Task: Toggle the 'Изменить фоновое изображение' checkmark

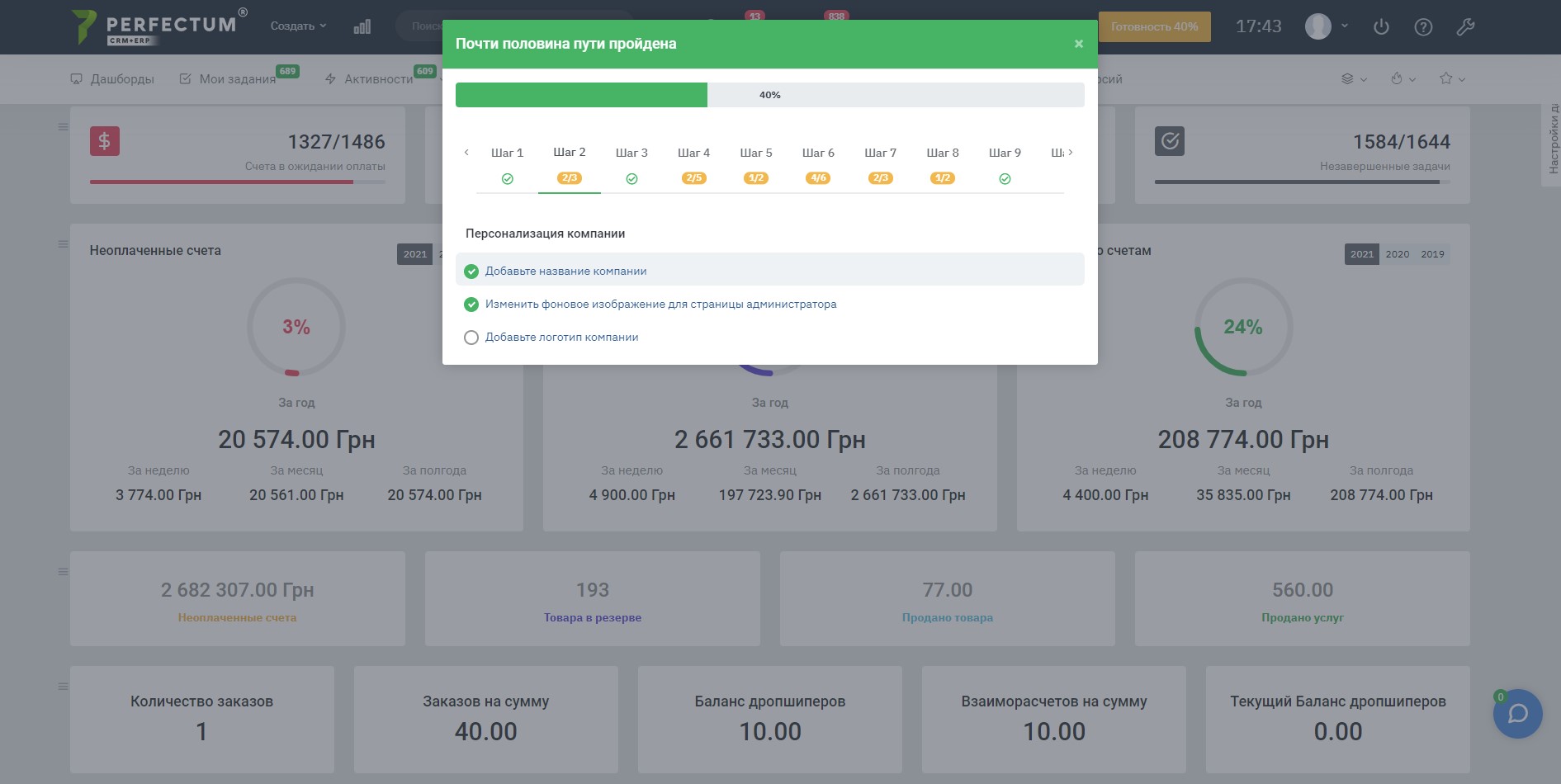Action: [x=471, y=305]
